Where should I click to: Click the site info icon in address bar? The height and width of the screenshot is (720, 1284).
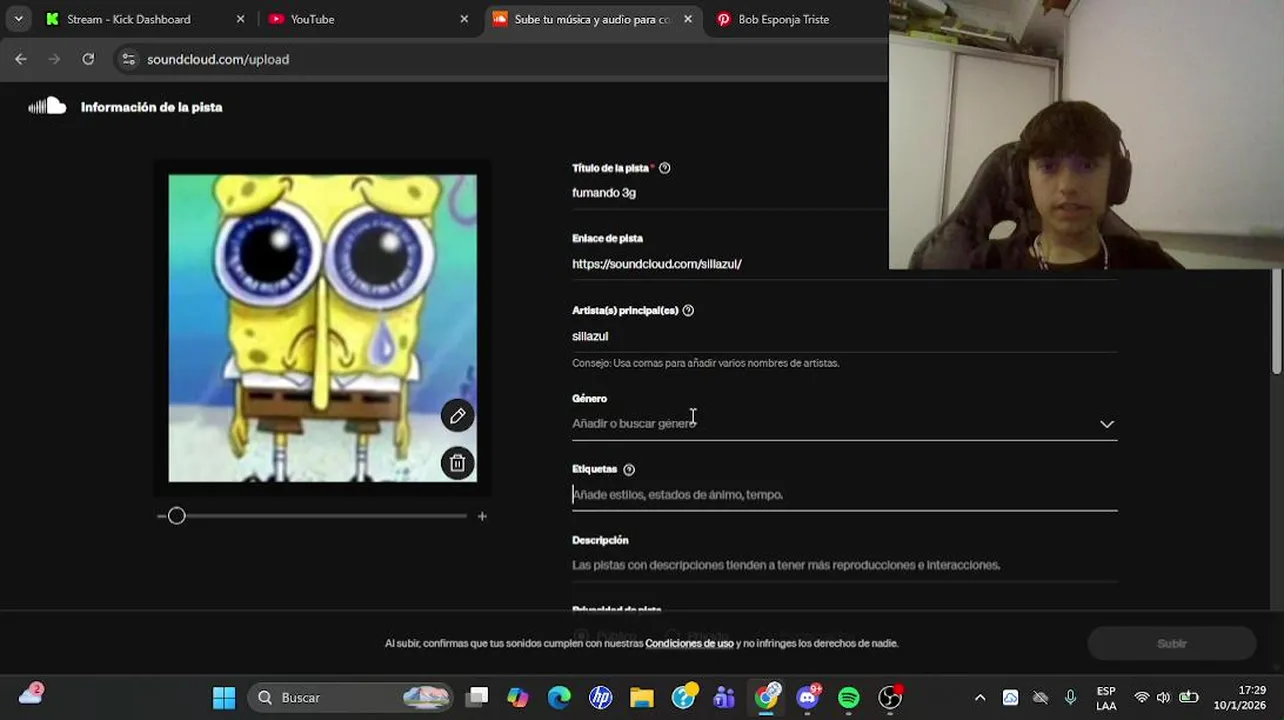pos(128,59)
